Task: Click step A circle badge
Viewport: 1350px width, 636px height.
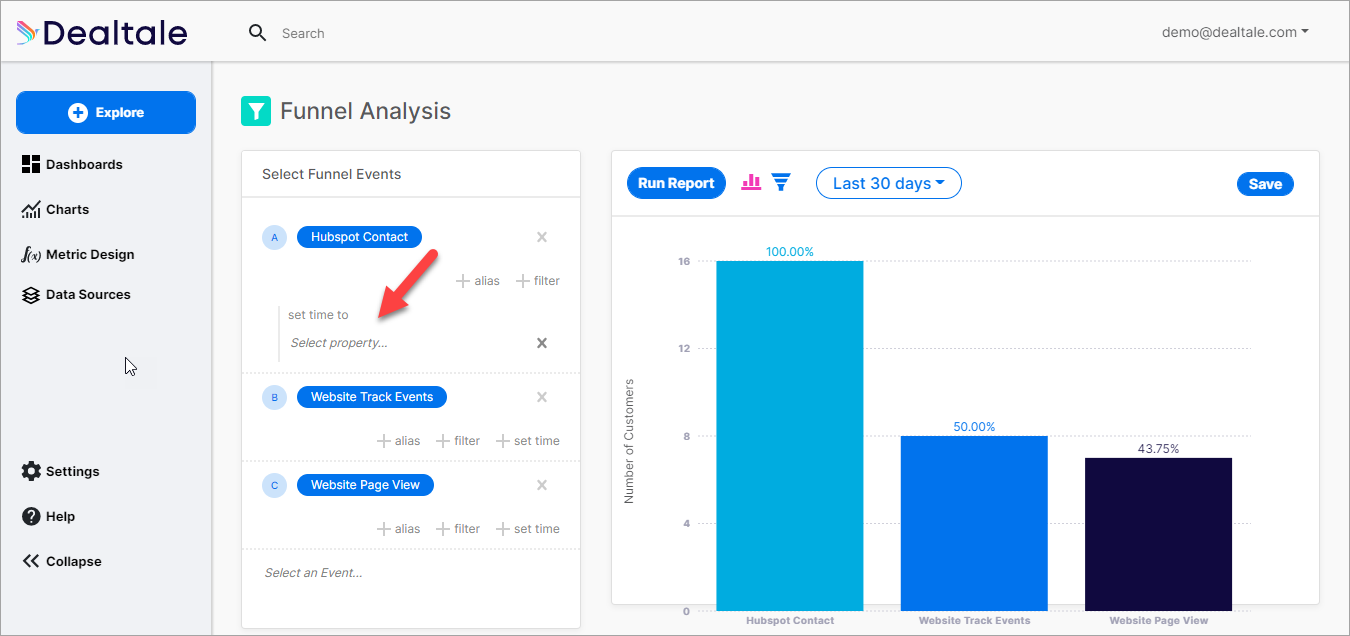Action: (274, 237)
